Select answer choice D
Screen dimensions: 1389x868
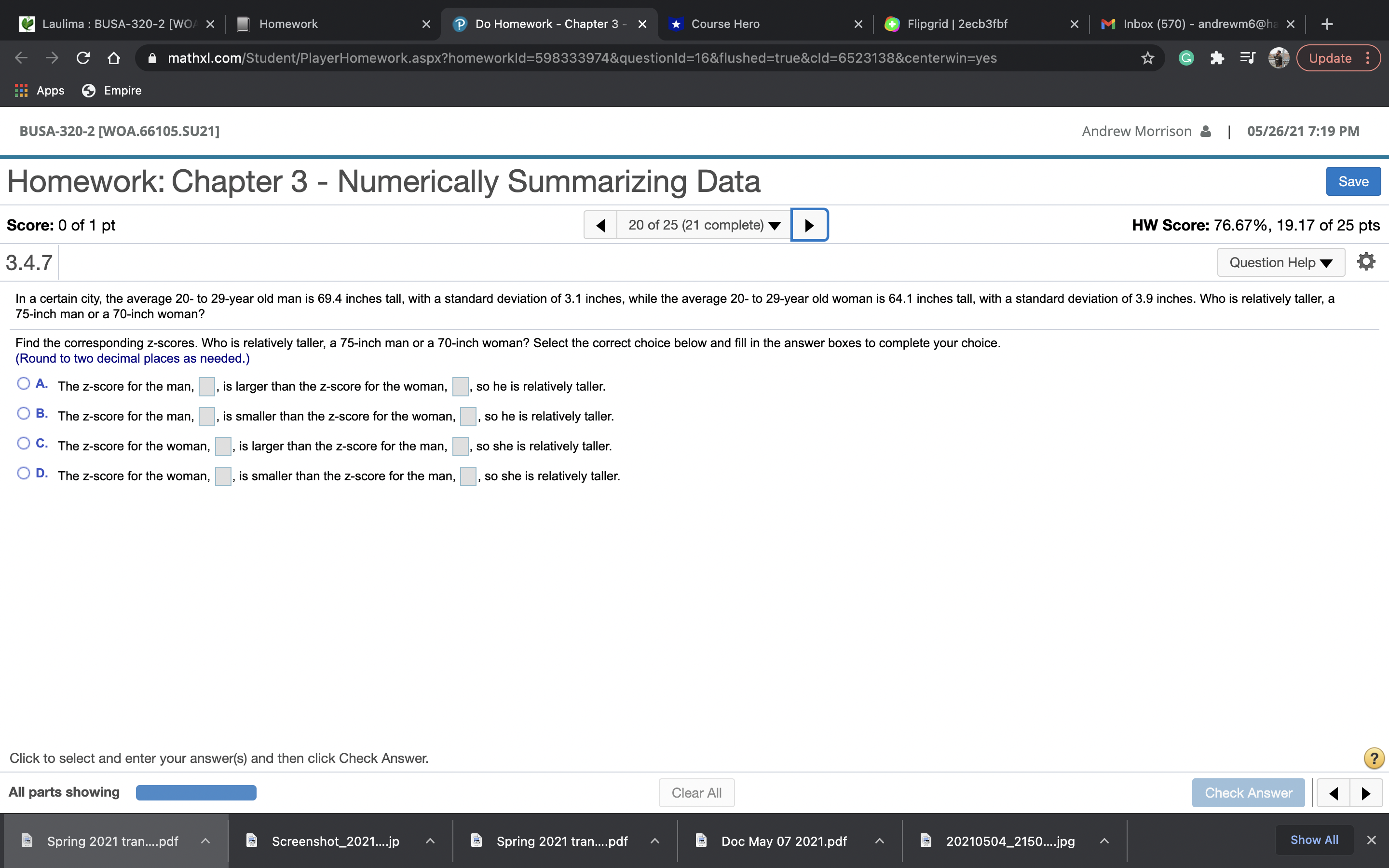pyautogui.click(x=24, y=473)
